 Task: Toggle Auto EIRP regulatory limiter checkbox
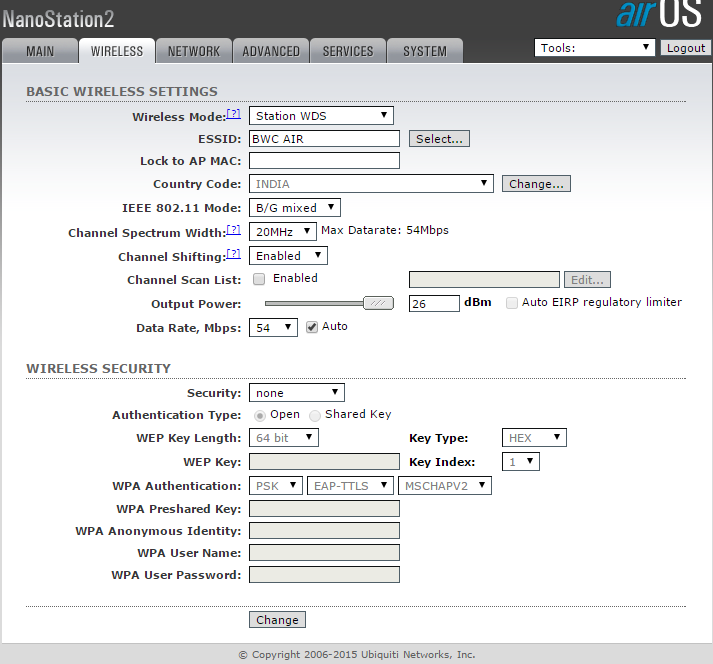tap(512, 303)
